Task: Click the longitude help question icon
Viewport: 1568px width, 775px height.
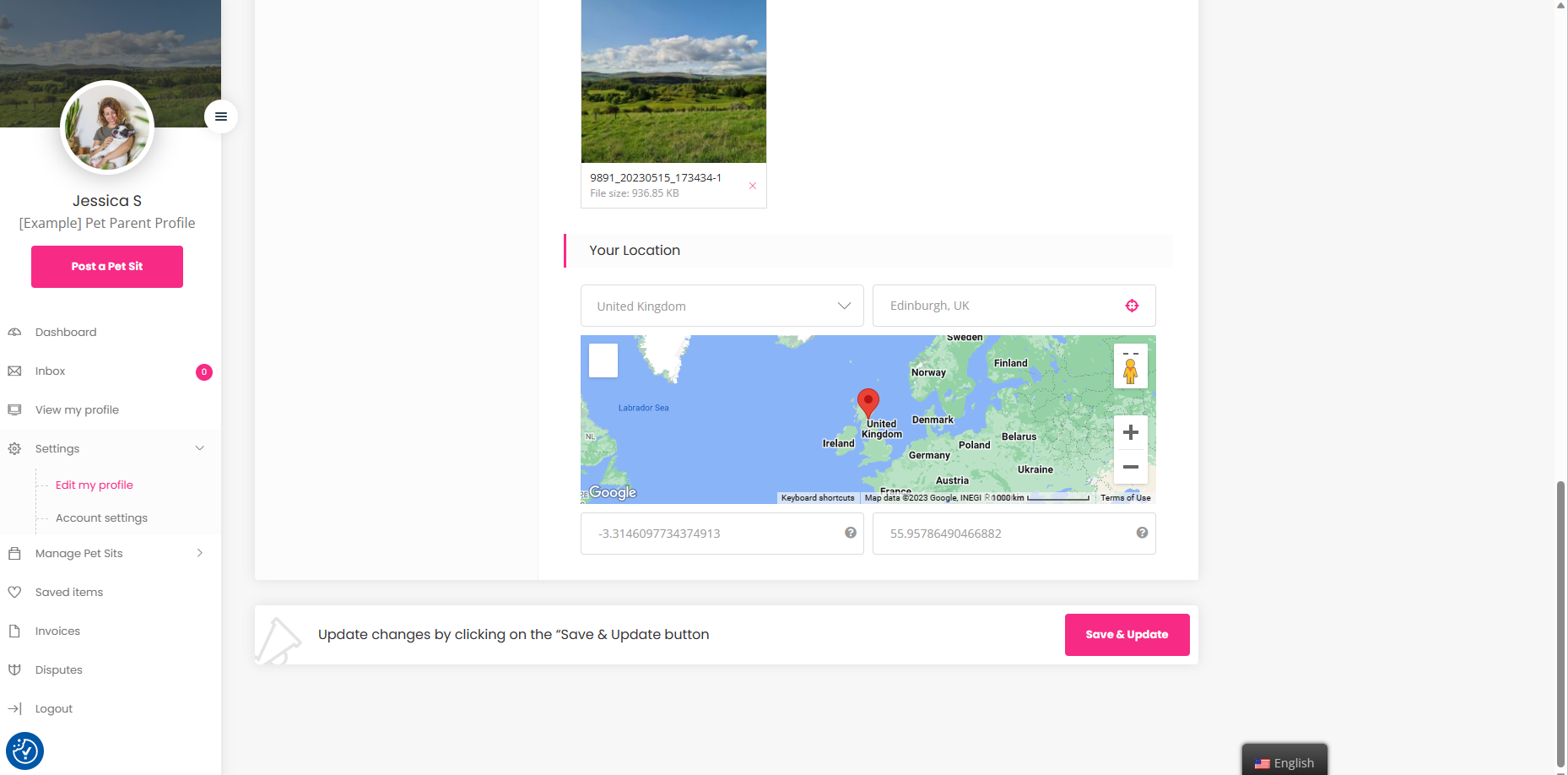Action: pyautogui.click(x=851, y=533)
